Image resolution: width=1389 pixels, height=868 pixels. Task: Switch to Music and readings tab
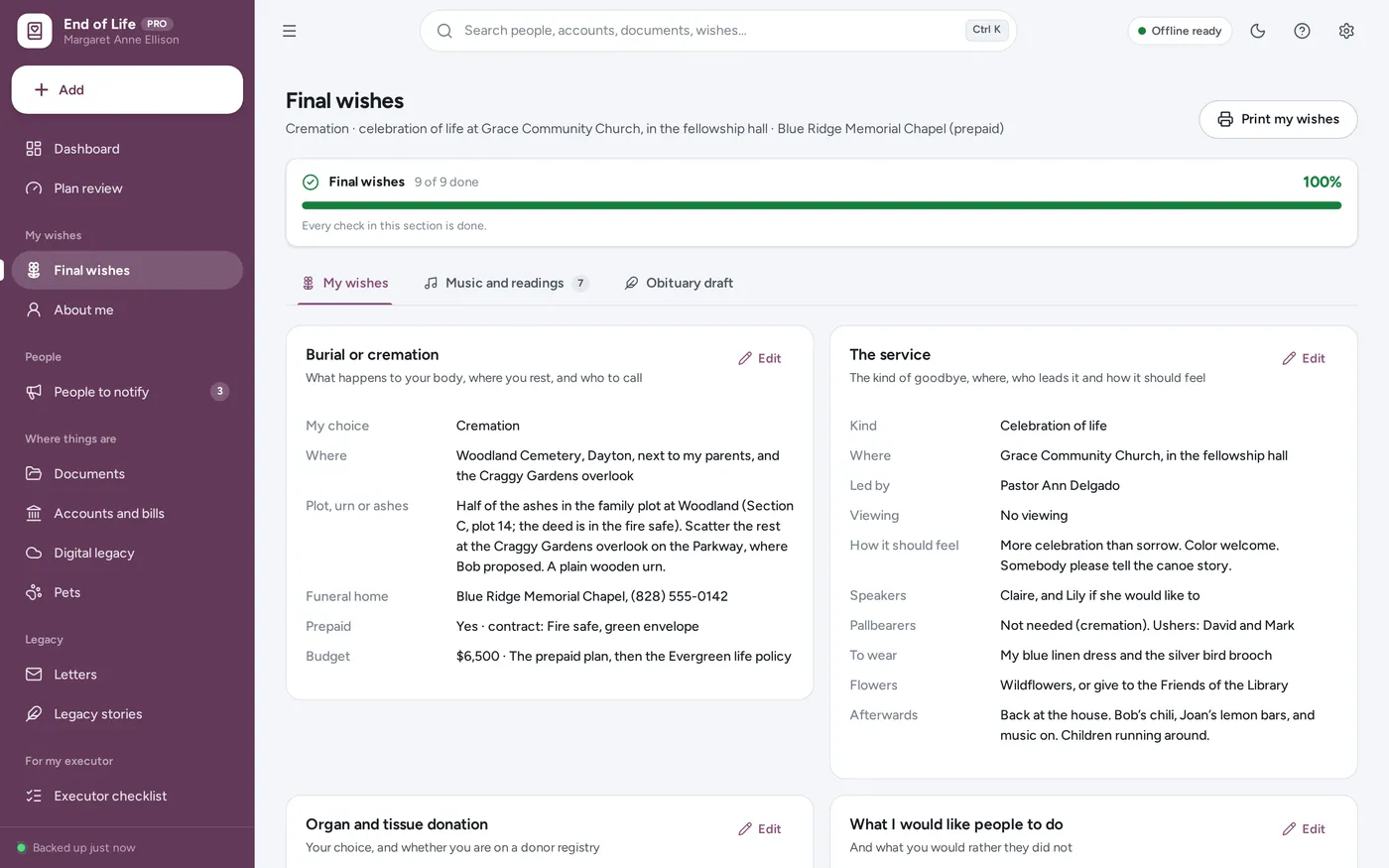pyautogui.click(x=506, y=283)
